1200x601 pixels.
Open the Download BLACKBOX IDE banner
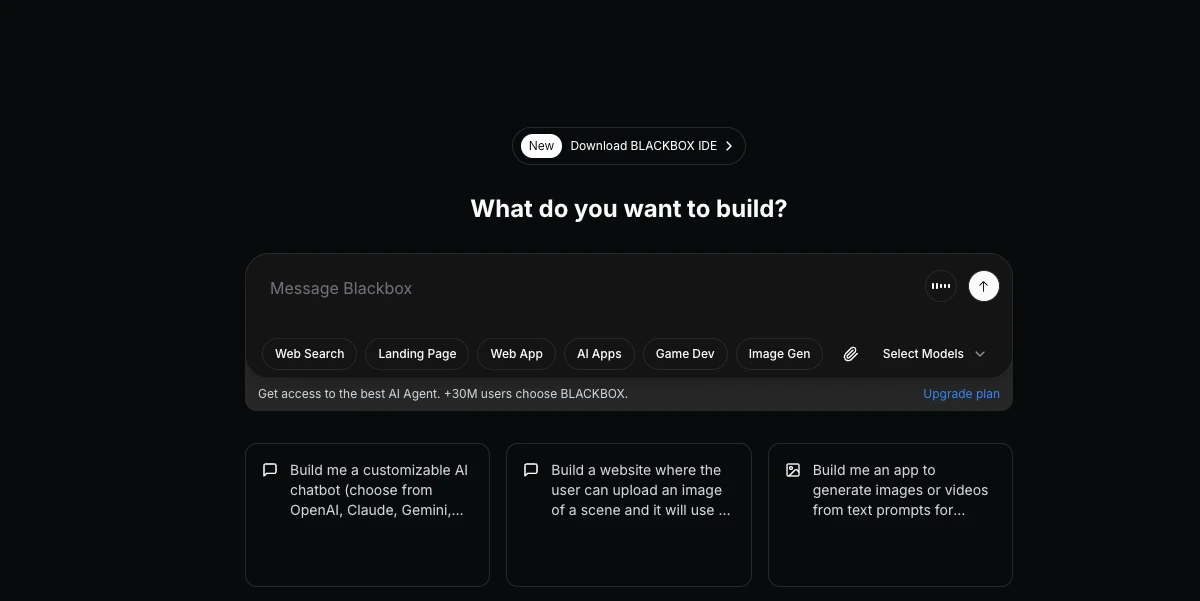643,146
